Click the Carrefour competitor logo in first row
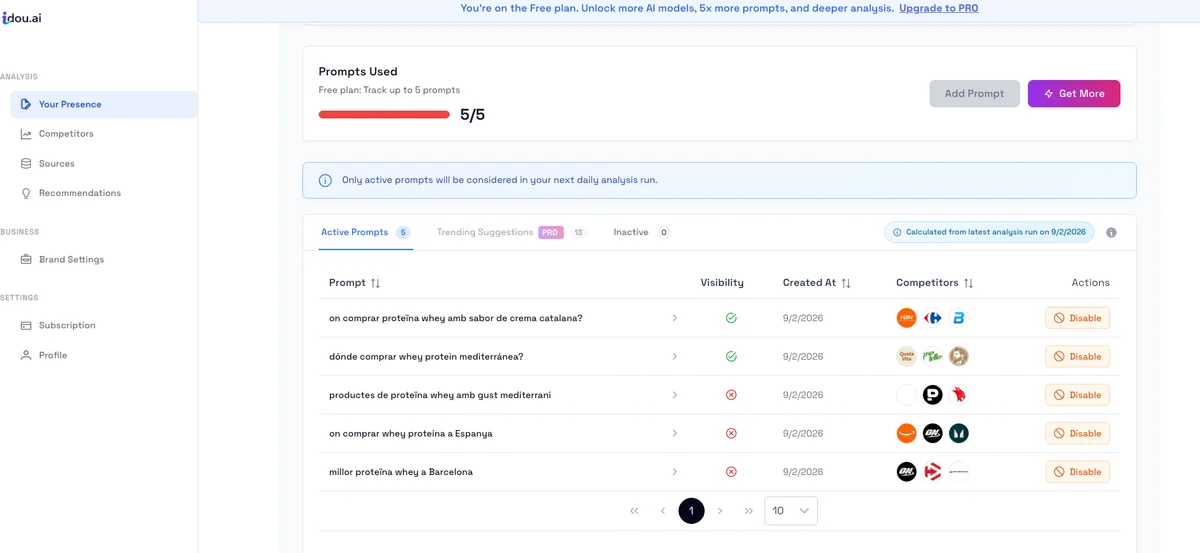 tap(933, 318)
